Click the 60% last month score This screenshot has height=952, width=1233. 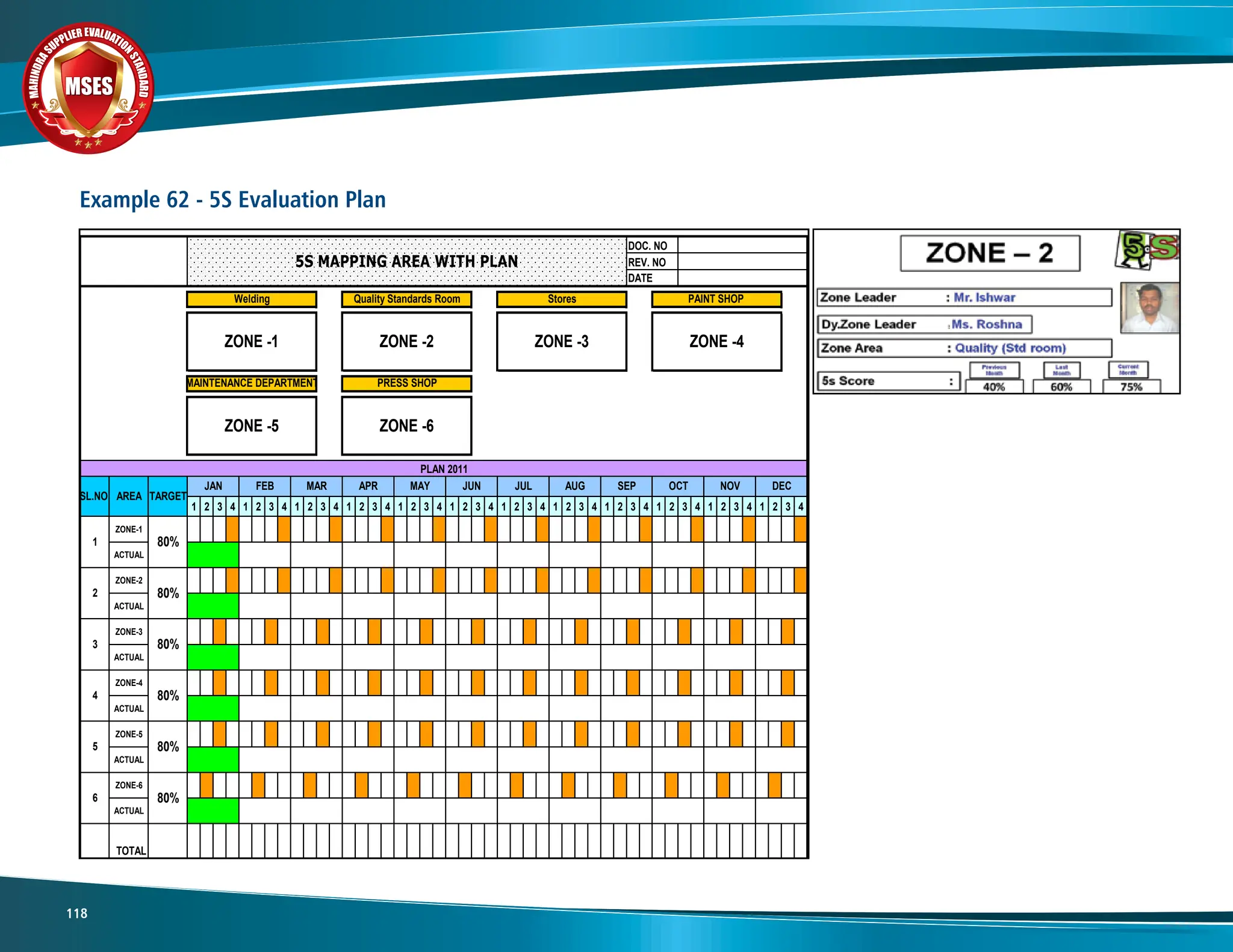1061,387
